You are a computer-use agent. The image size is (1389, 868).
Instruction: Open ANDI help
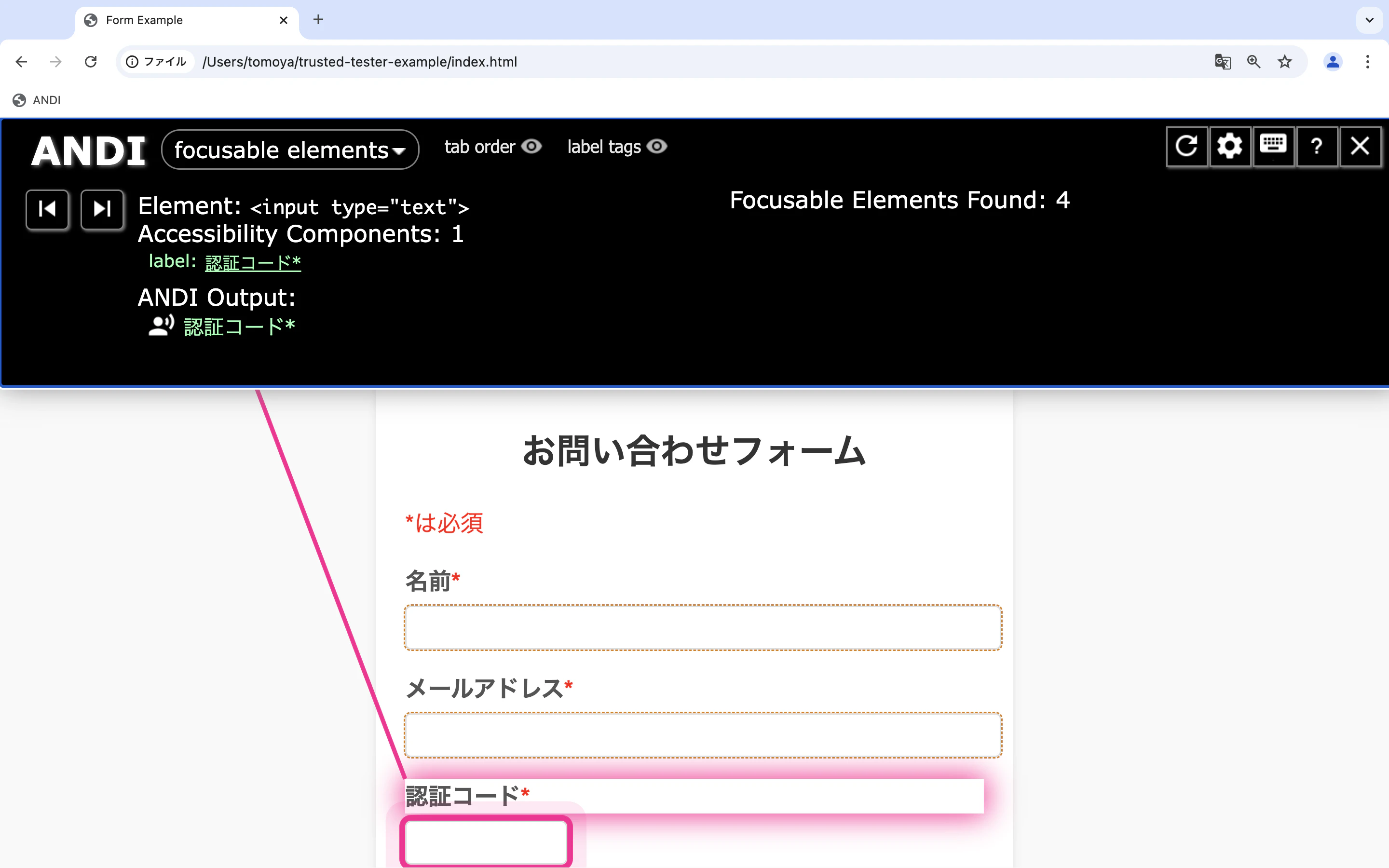(x=1316, y=147)
